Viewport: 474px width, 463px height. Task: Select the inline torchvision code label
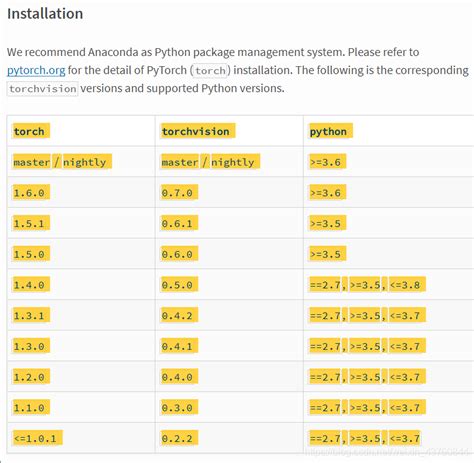tap(43, 89)
